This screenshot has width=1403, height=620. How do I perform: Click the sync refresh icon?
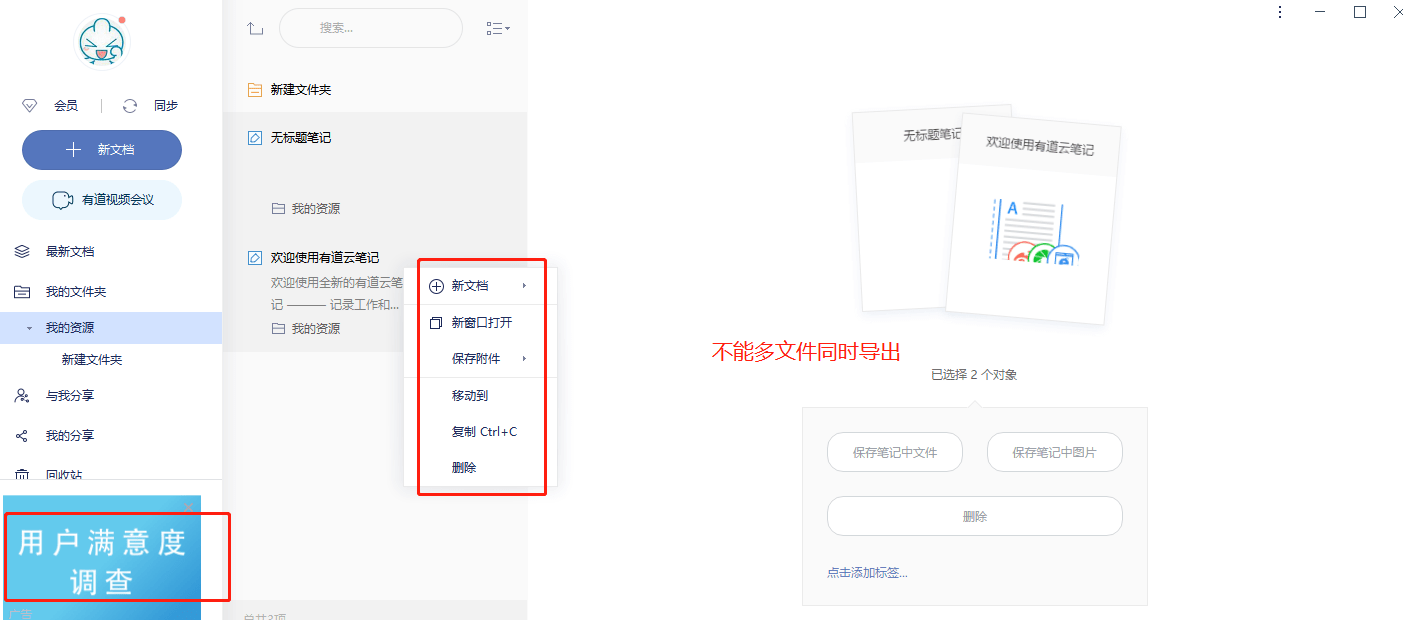click(130, 106)
